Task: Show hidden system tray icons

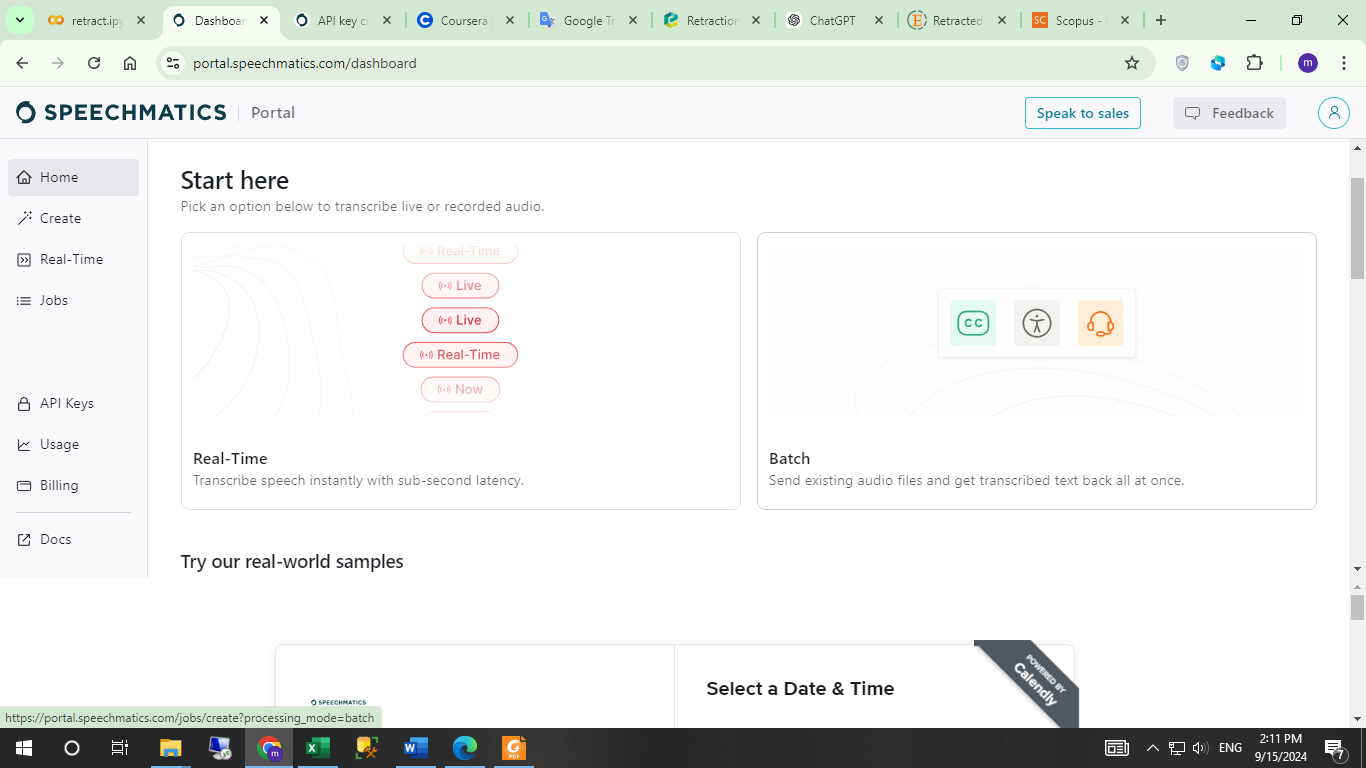Action: (x=1152, y=748)
